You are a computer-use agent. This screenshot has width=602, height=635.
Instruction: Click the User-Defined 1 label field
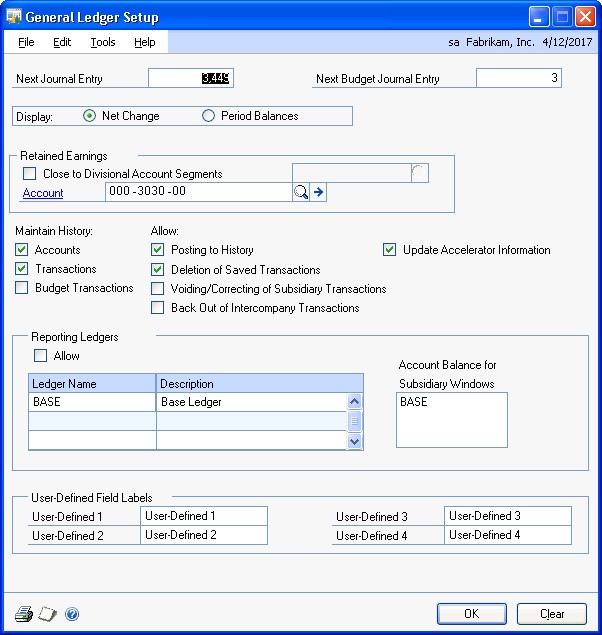pos(204,516)
